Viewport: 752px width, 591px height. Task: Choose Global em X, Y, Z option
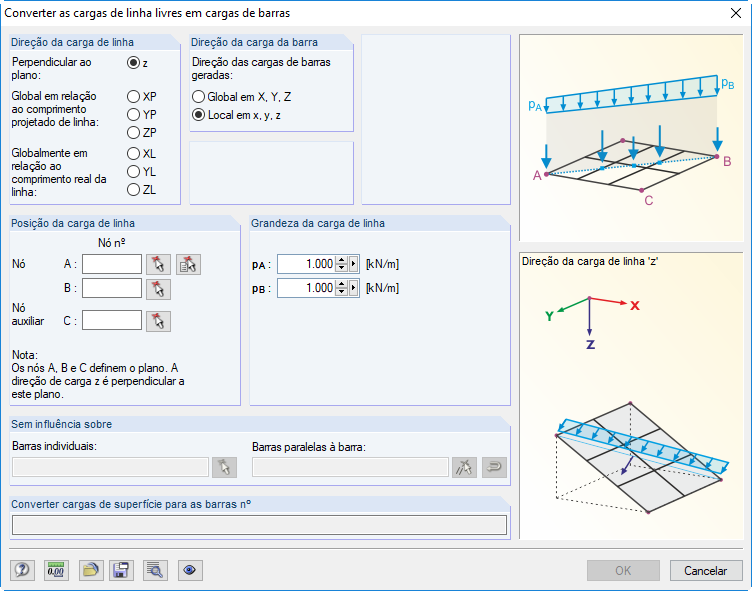(198, 97)
